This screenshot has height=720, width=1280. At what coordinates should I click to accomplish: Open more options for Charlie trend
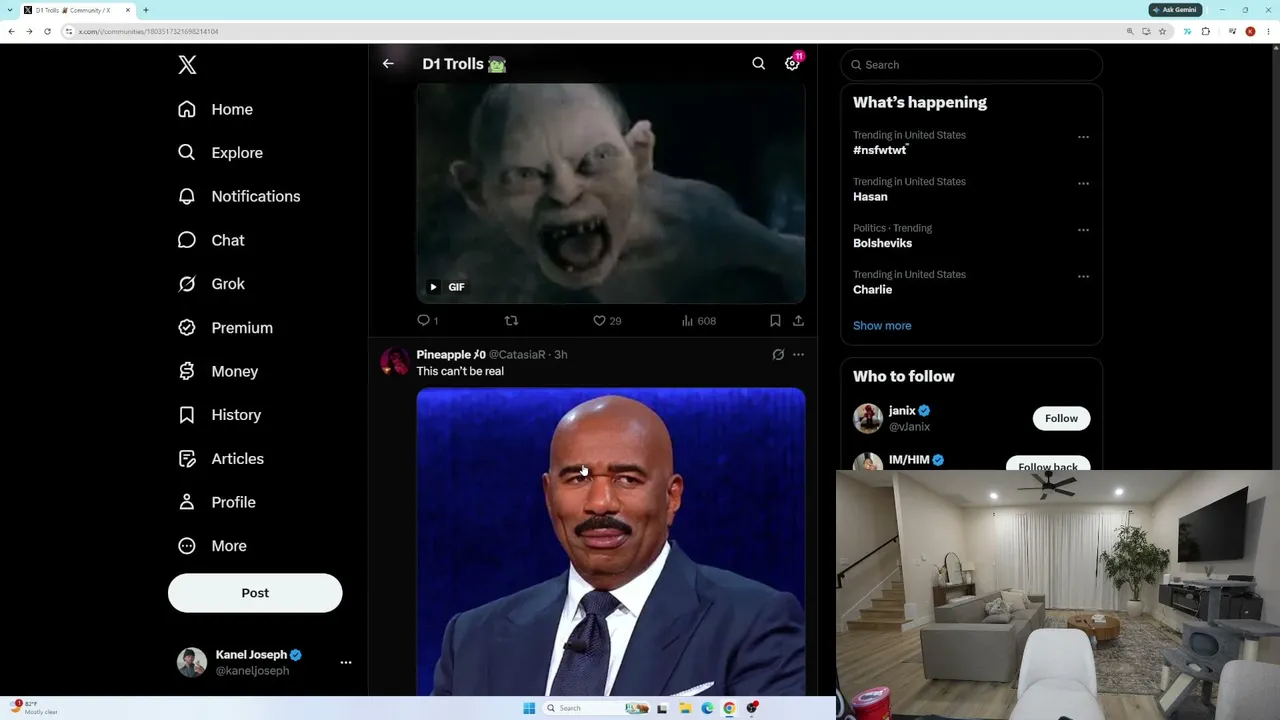click(1083, 277)
